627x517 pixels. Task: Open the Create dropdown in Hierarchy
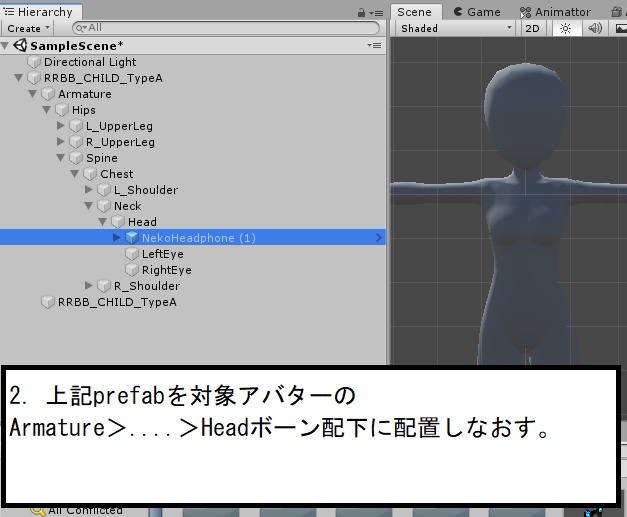28,28
